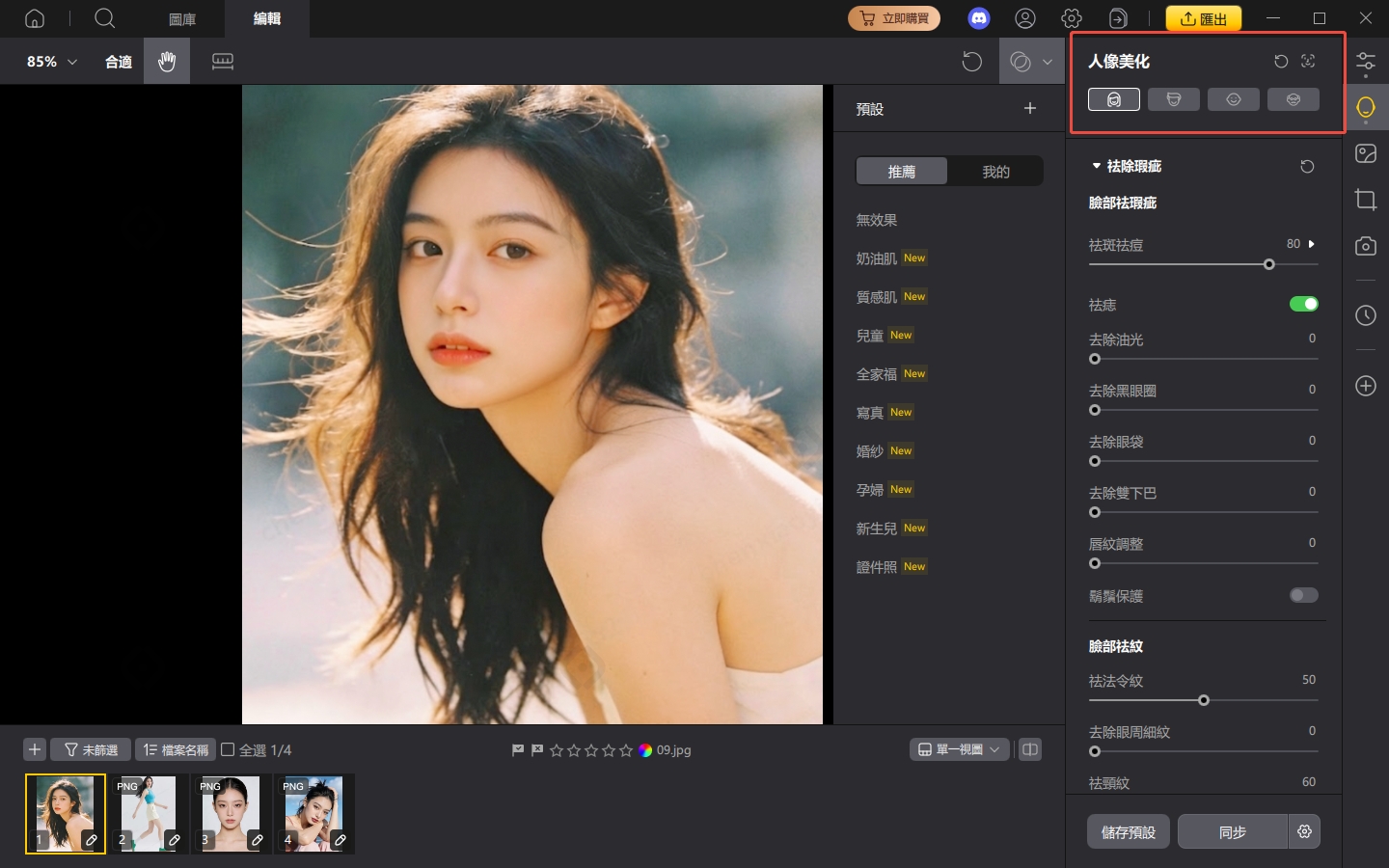
Task: Collapse the 祛除瑕疵 section
Action: 1096,166
